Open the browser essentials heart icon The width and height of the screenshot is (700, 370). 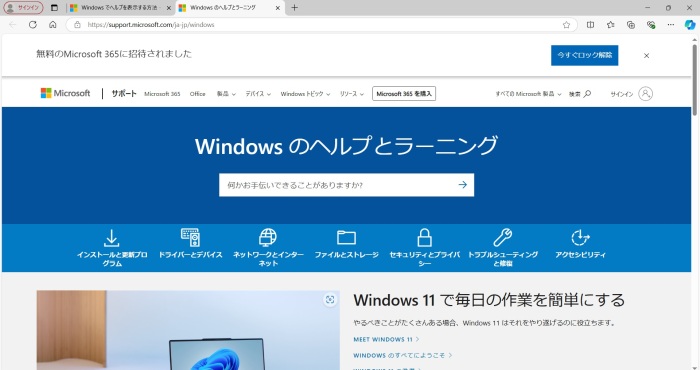[x=651, y=25]
